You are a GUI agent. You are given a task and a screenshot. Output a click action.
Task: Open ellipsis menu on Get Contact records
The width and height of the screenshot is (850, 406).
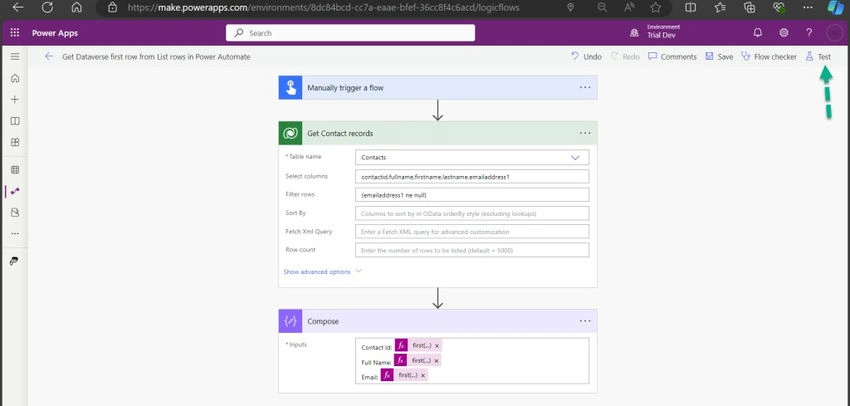pyautogui.click(x=585, y=133)
